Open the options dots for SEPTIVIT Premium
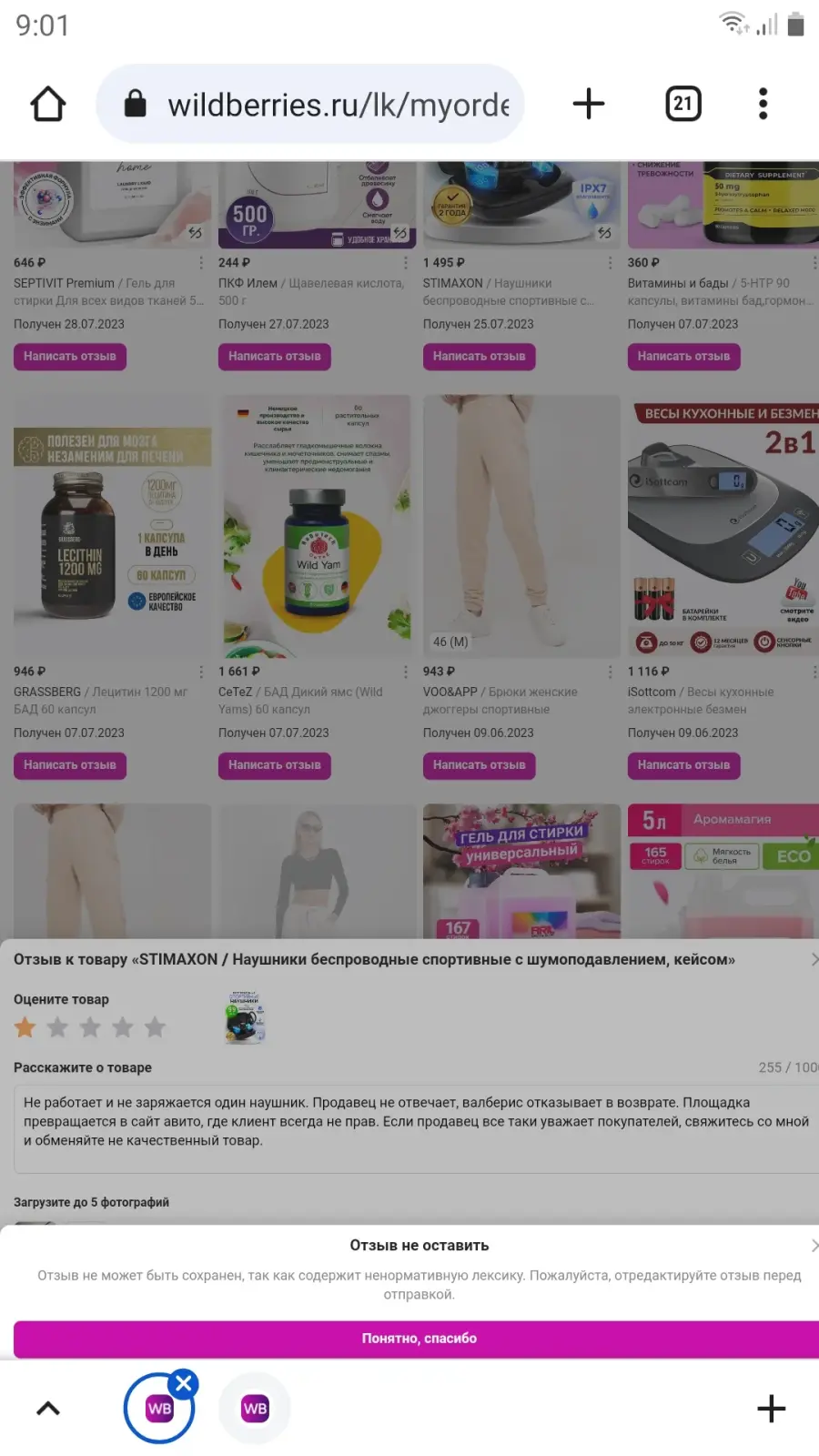This screenshot has height=1456, width=819. click(x=201, y=262)
